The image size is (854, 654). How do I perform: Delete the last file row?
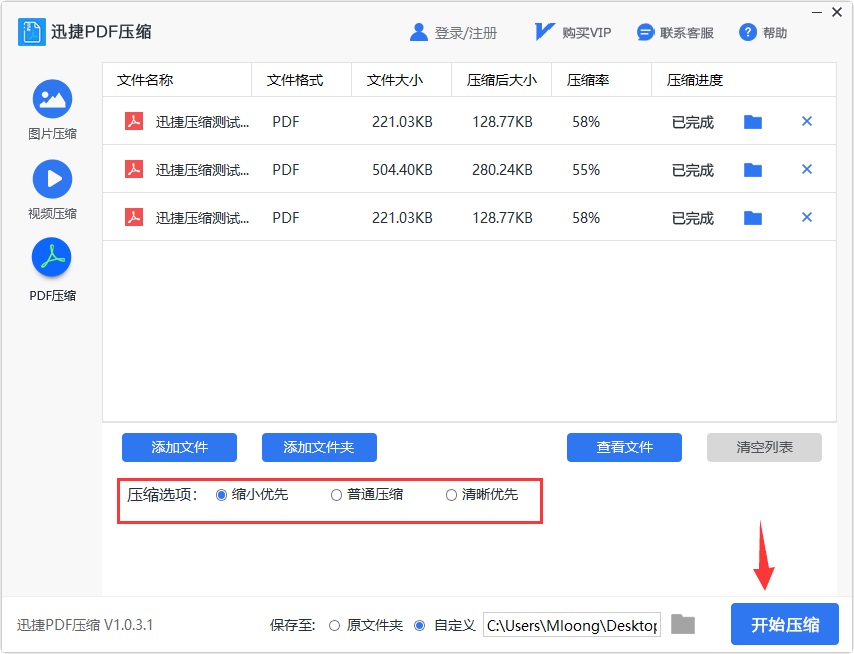tap(807, 217)
